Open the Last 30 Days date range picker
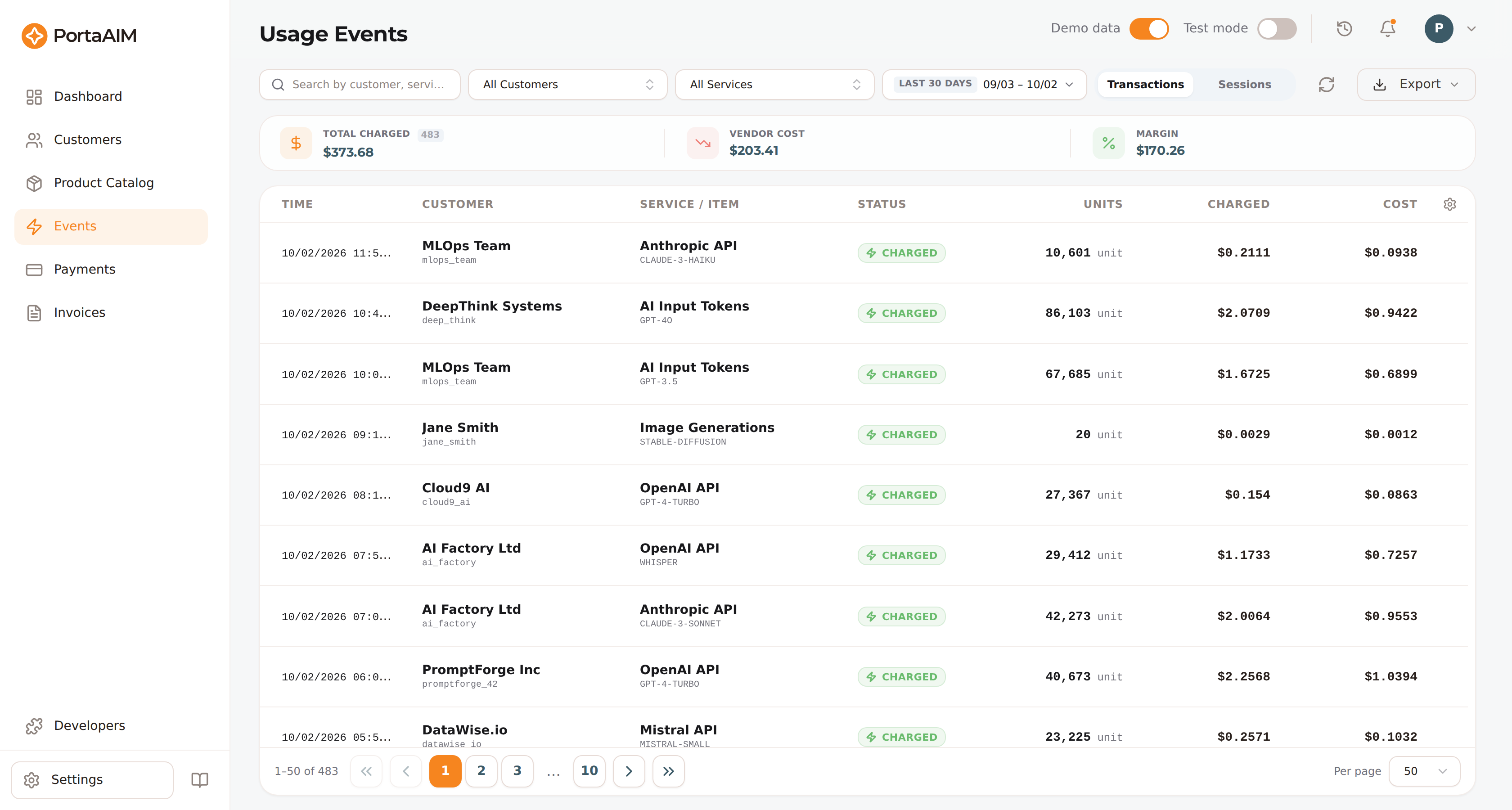 984,85
